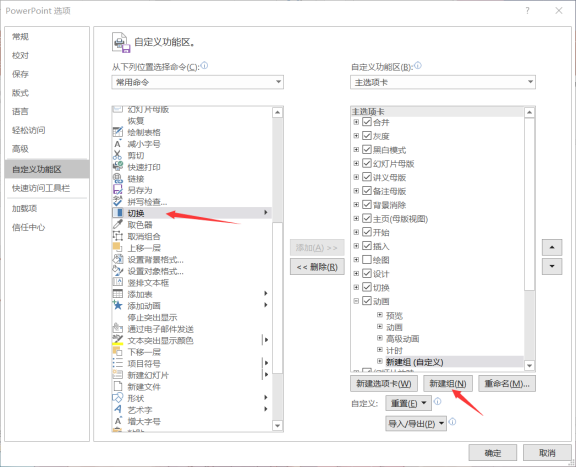
Task: Select the Bullets (项目符号) icon
Action: click(x=118, y=363)
